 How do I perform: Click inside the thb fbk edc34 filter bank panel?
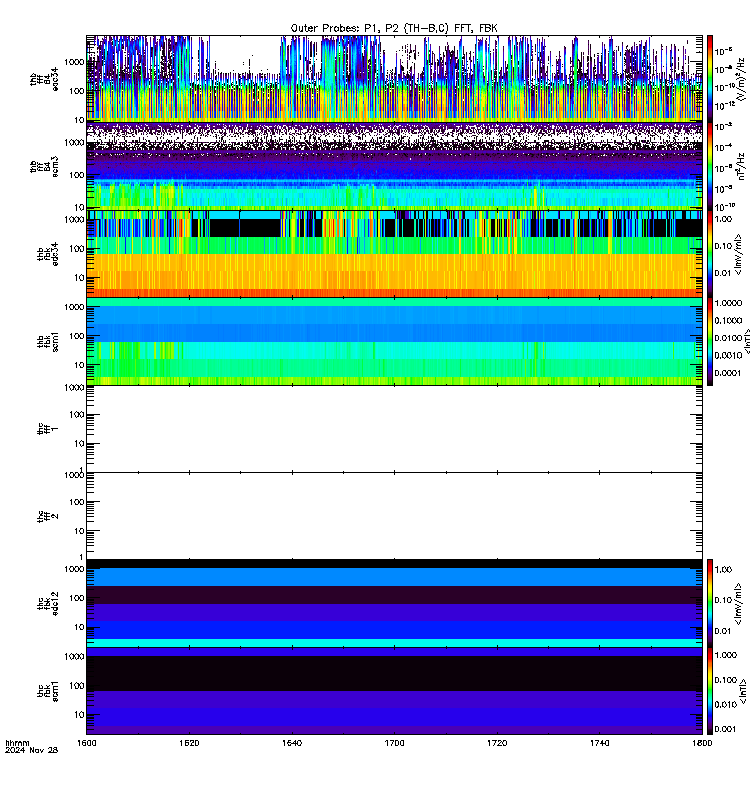[394, 254]
